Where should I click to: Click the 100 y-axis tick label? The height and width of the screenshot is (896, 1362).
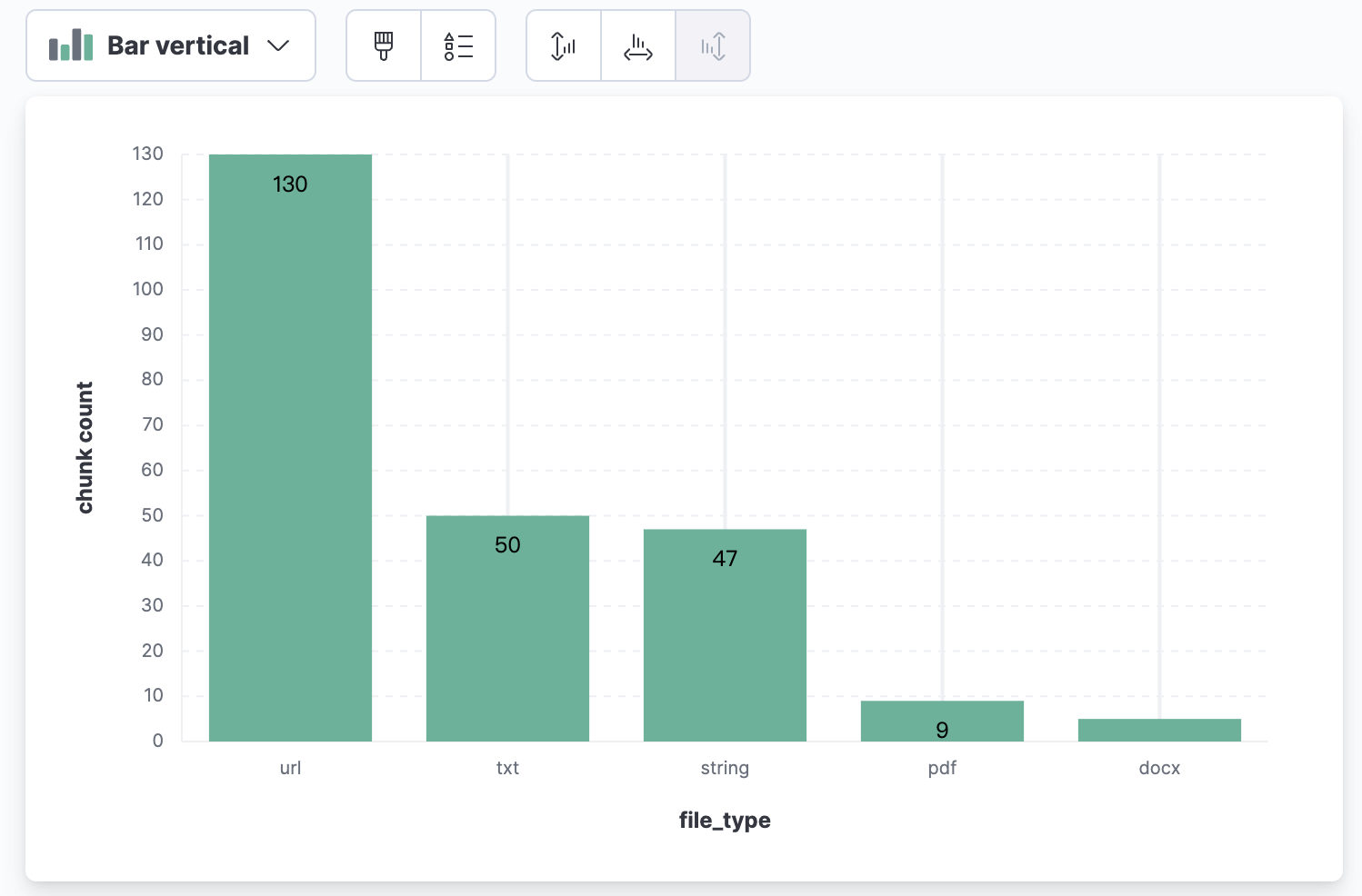click(148, 289)
